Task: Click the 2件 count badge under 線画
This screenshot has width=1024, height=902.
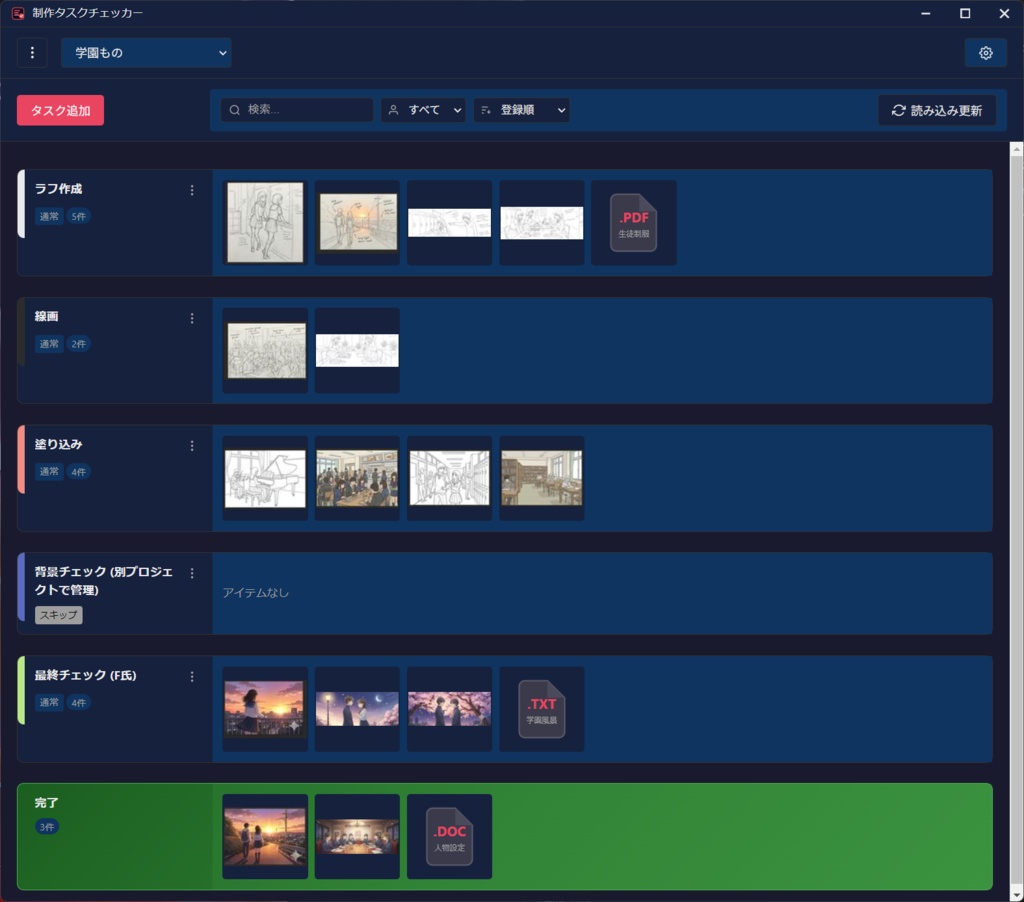Action: [78, 344]
